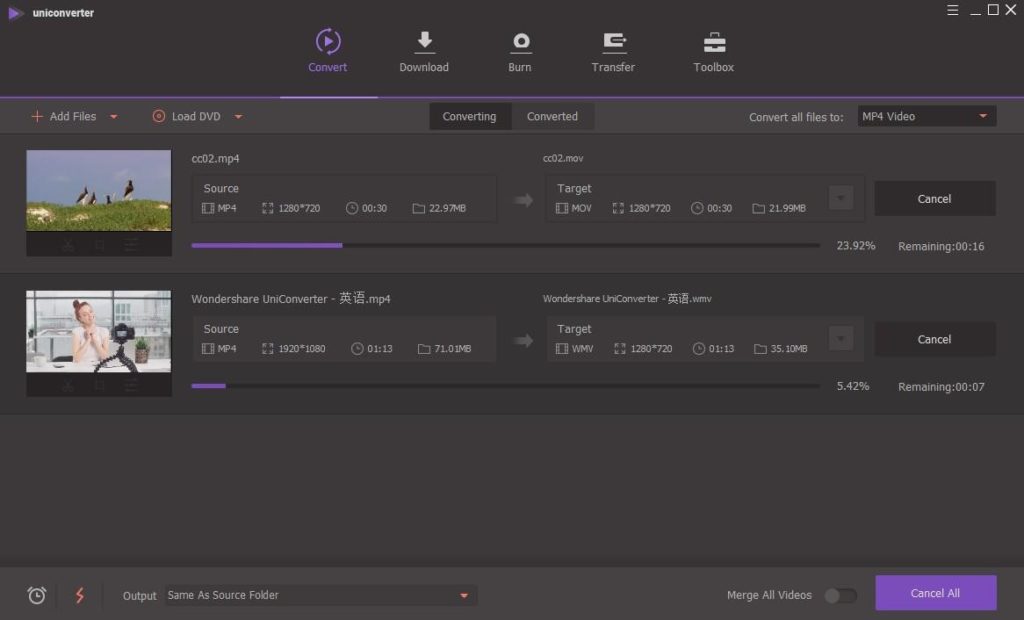Screen dimensions: 1024x620
Task: Click the scheduler alarm clock icon
Action: [x=37, y=595]
